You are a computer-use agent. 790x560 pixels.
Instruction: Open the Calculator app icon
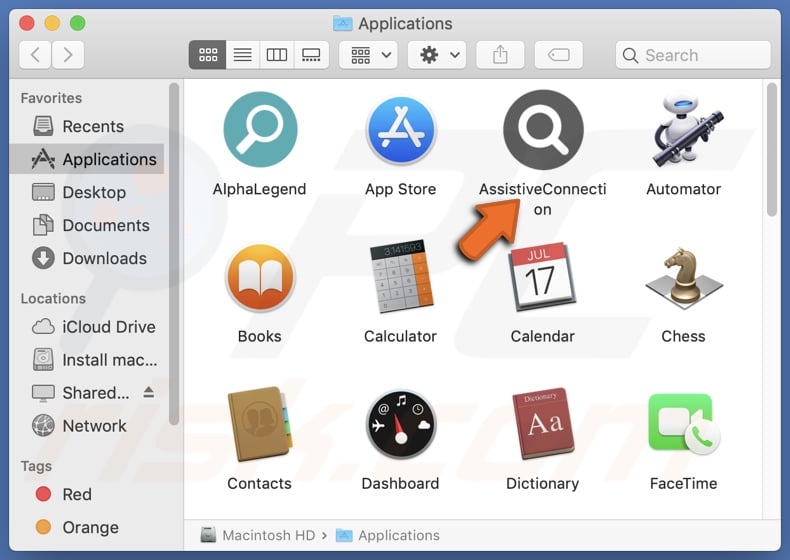point(401,277)
